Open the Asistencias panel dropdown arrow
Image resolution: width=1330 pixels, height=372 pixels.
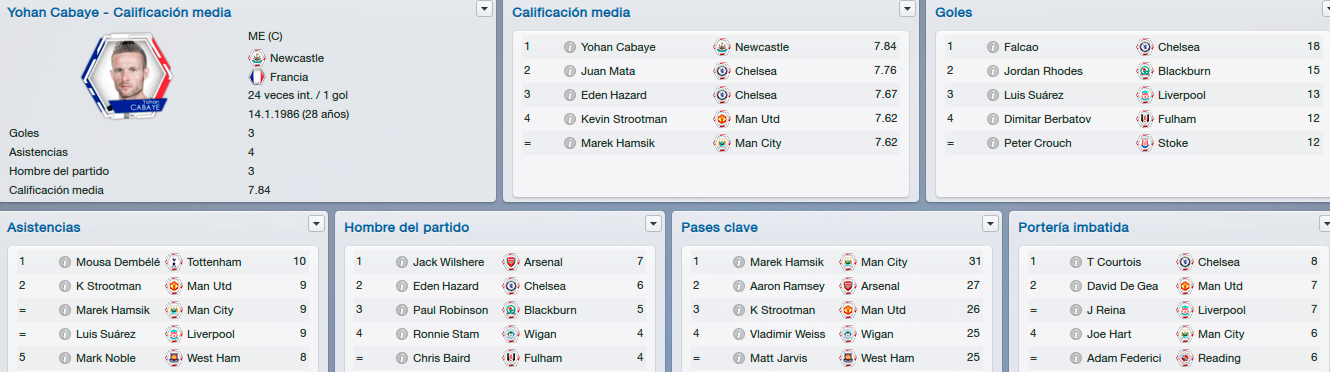(x=316, y=223)
